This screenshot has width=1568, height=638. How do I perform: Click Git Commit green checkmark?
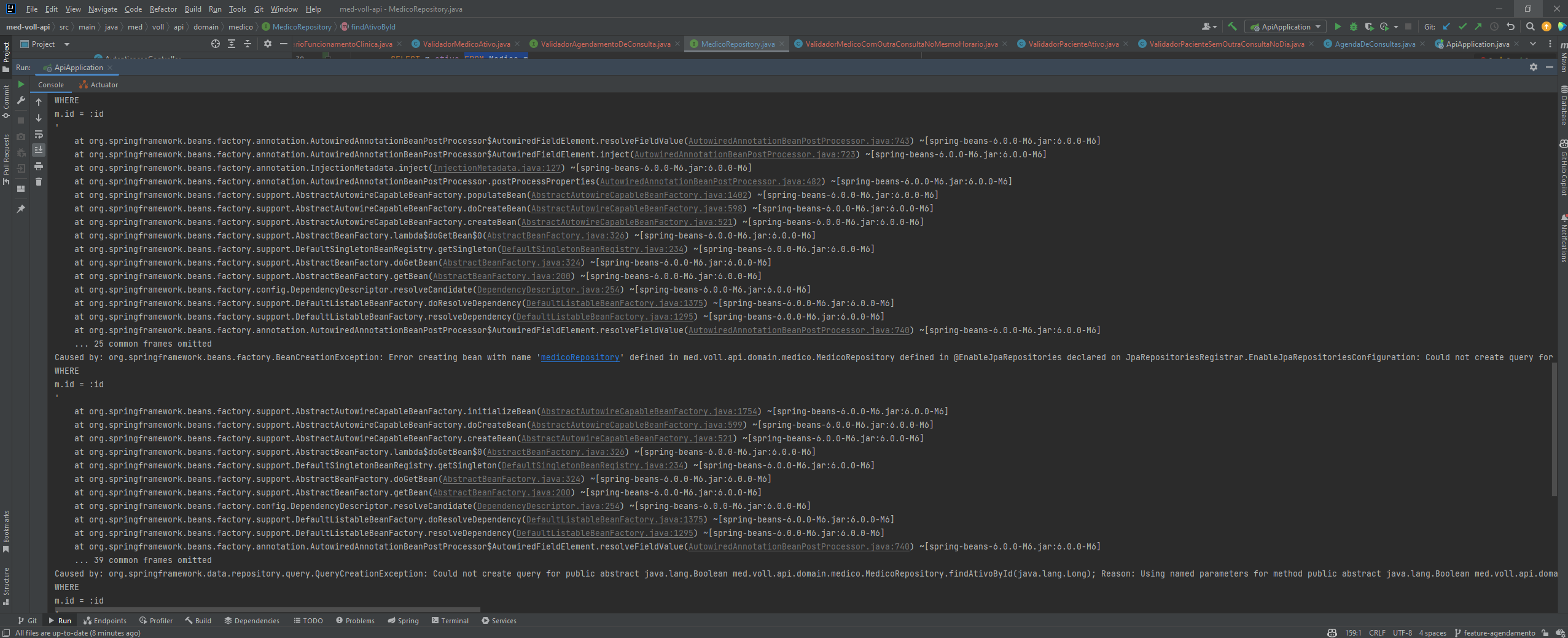[x=1462, y=26]
